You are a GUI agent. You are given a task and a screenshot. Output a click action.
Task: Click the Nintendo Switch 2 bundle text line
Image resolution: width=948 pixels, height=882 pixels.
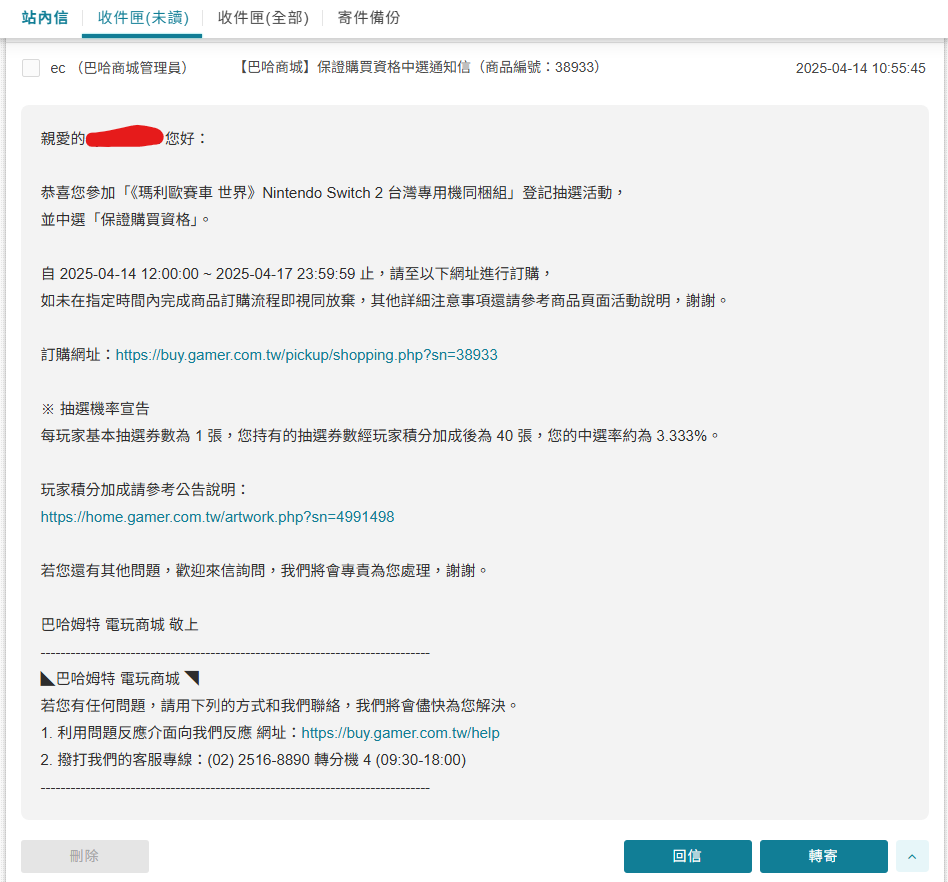(x=333, y=193)
